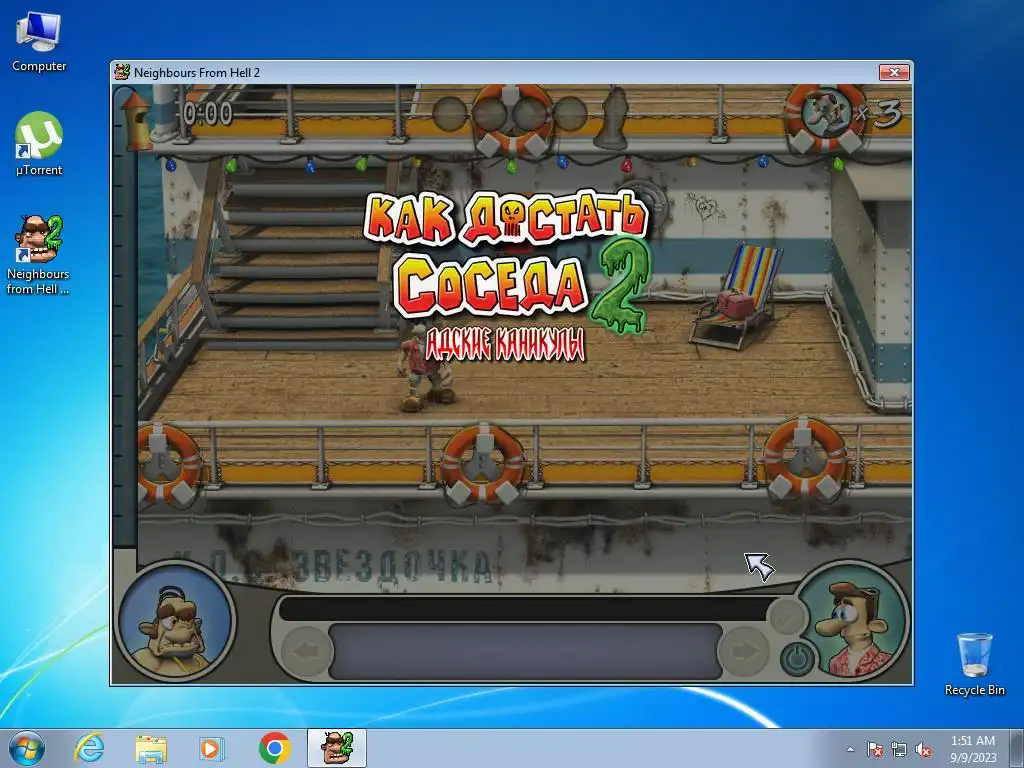This screenshot has height=768, width=1024.
Task: Click the striped deck chair
Action: (739, 295)
